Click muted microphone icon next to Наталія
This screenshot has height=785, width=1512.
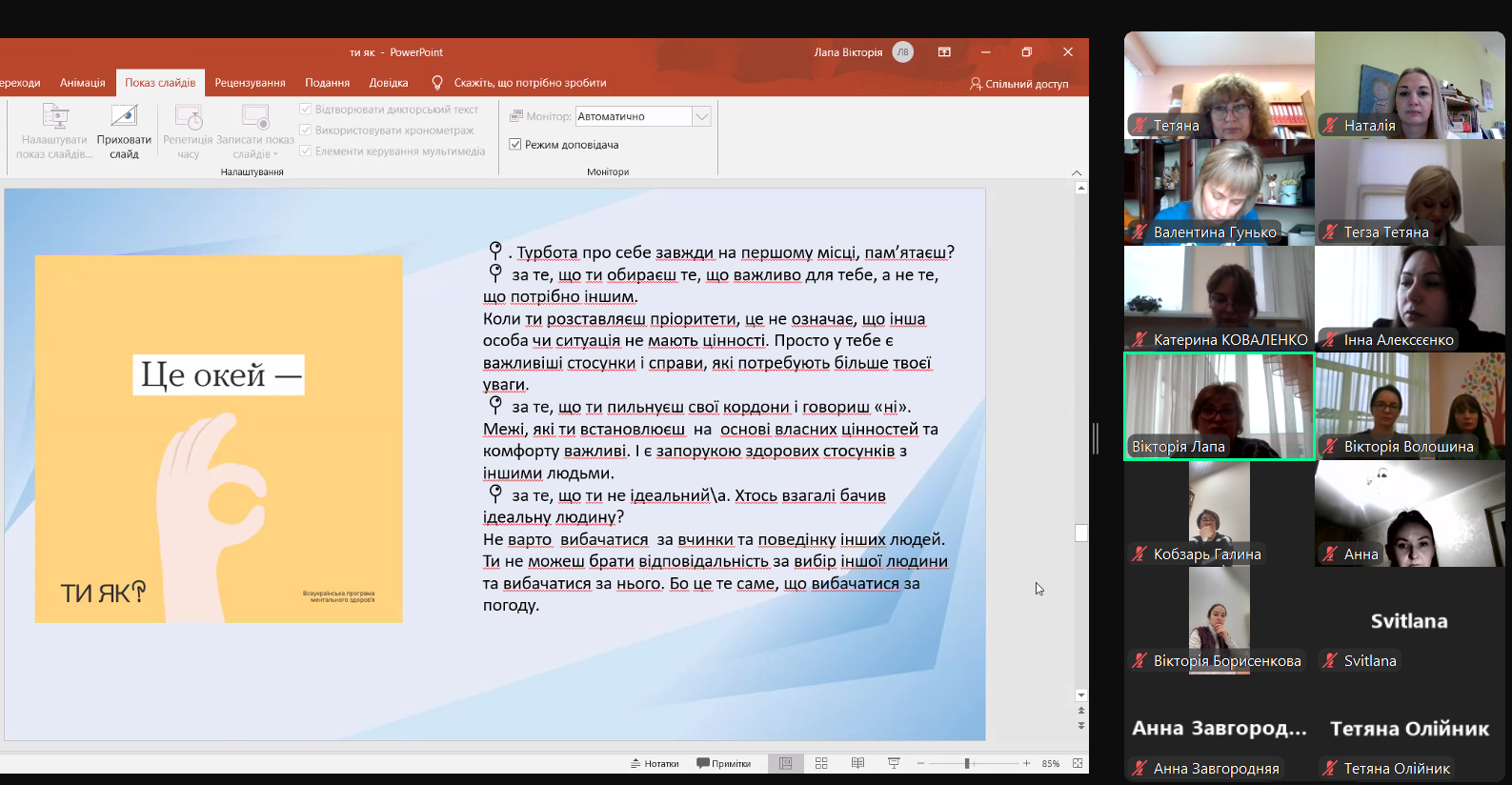click(x=1330, y=125)
